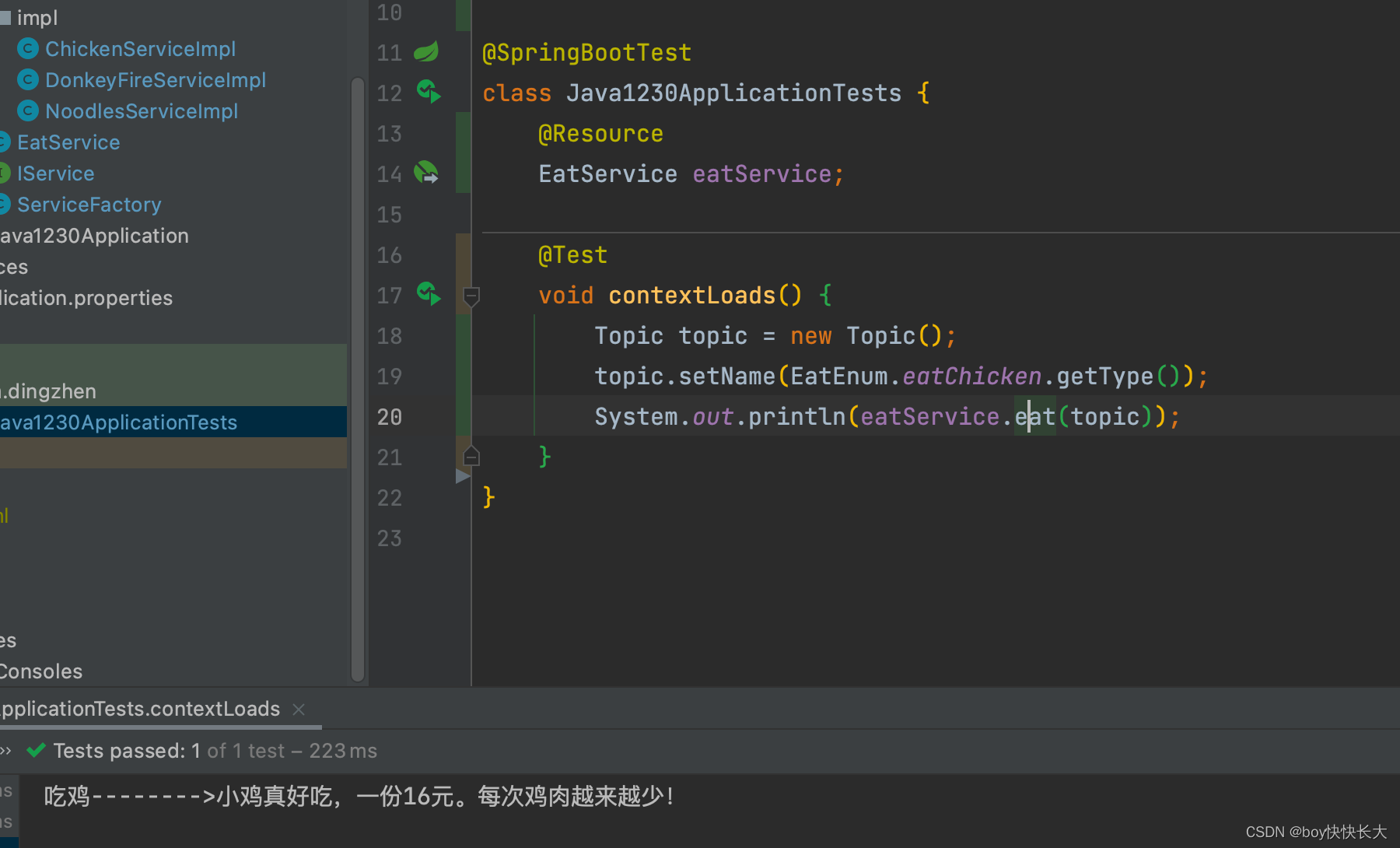Select Java1230Application in the project tree
This screenshot has height=848, width=1400.
tap(94, 236)
